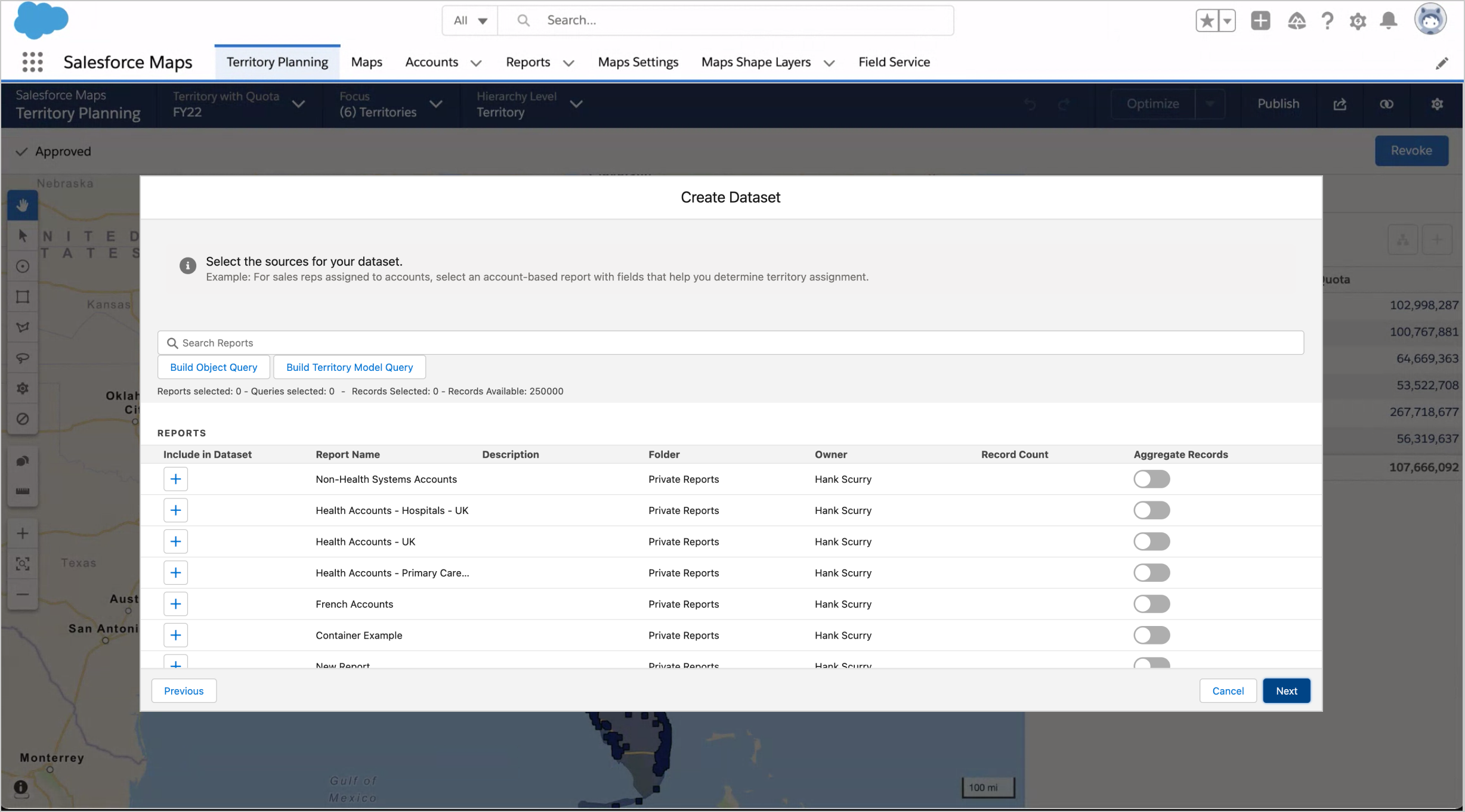
Task: Include French Accounts report in dataset
Action: [x=175, y=604]
